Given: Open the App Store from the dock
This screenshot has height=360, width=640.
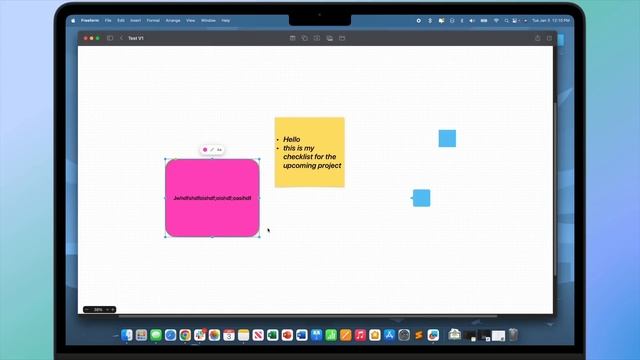Looking at the screenshot, I should [389, 335].
